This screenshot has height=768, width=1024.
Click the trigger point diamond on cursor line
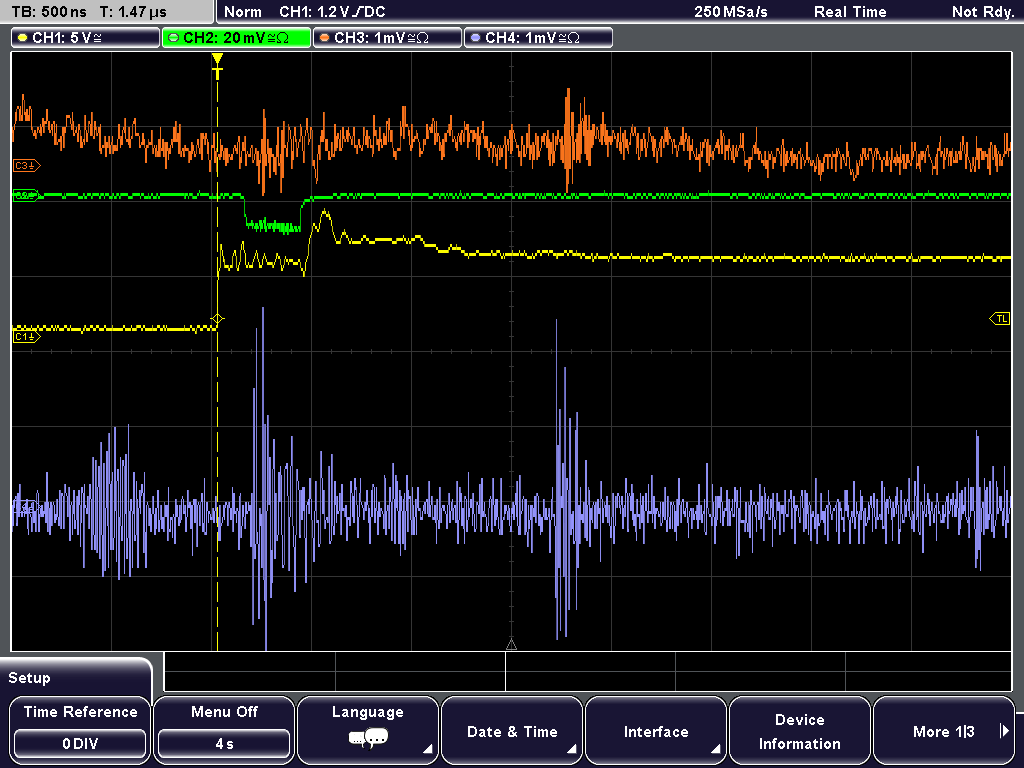[x=217, y=319]
